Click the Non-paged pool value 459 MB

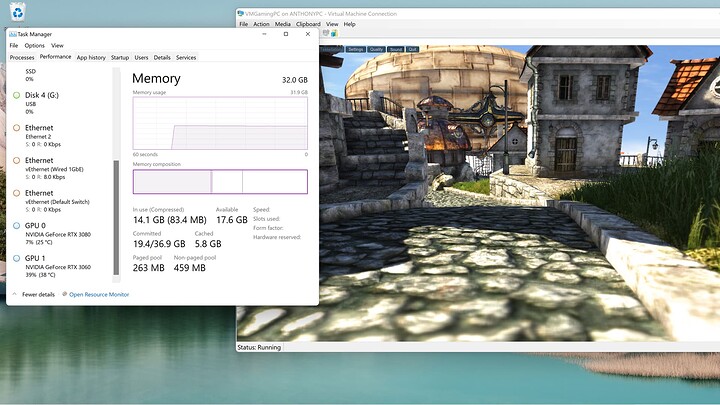pos(190,268)
